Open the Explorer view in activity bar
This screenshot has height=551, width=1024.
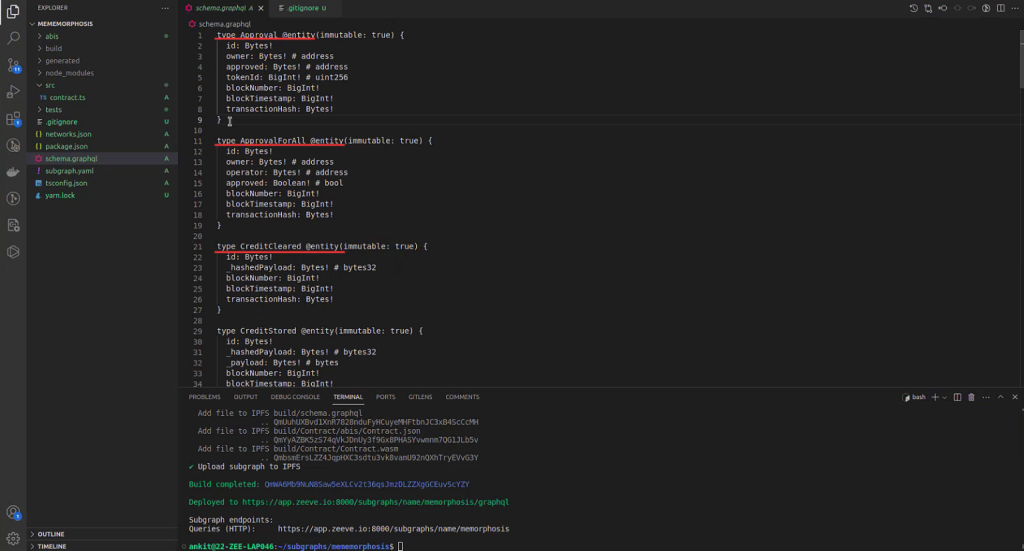click(x=13, y=11)
